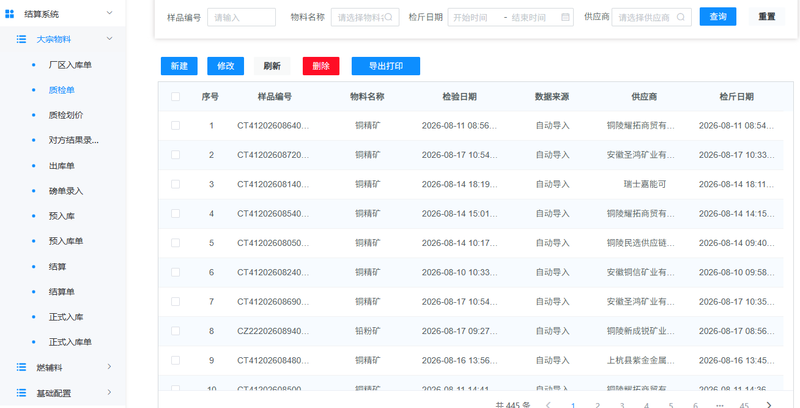Expand the 基础配置 submenu chevron
The image size is (800, 408).
(x=109, y=392)
